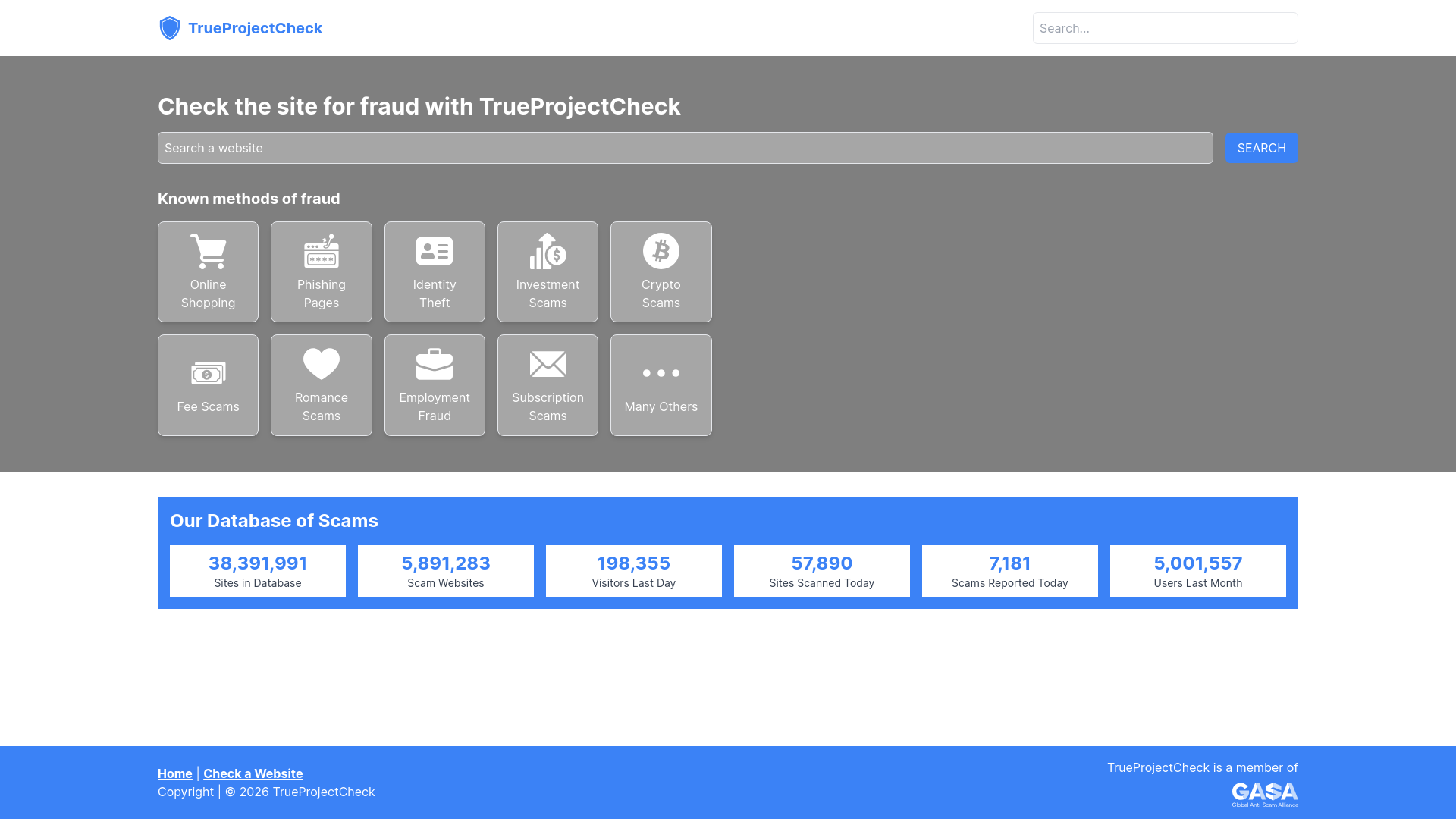Select the Many Others ellipsis icon

[661, 373]
